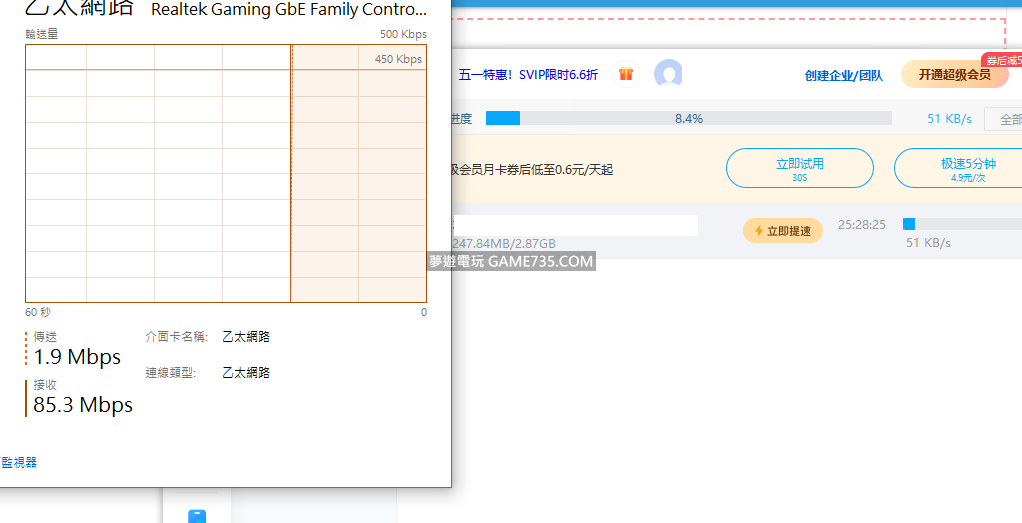Click the blue icon below Task Manager
Viewport: 1022px width, 523px height.
[197, 516]
